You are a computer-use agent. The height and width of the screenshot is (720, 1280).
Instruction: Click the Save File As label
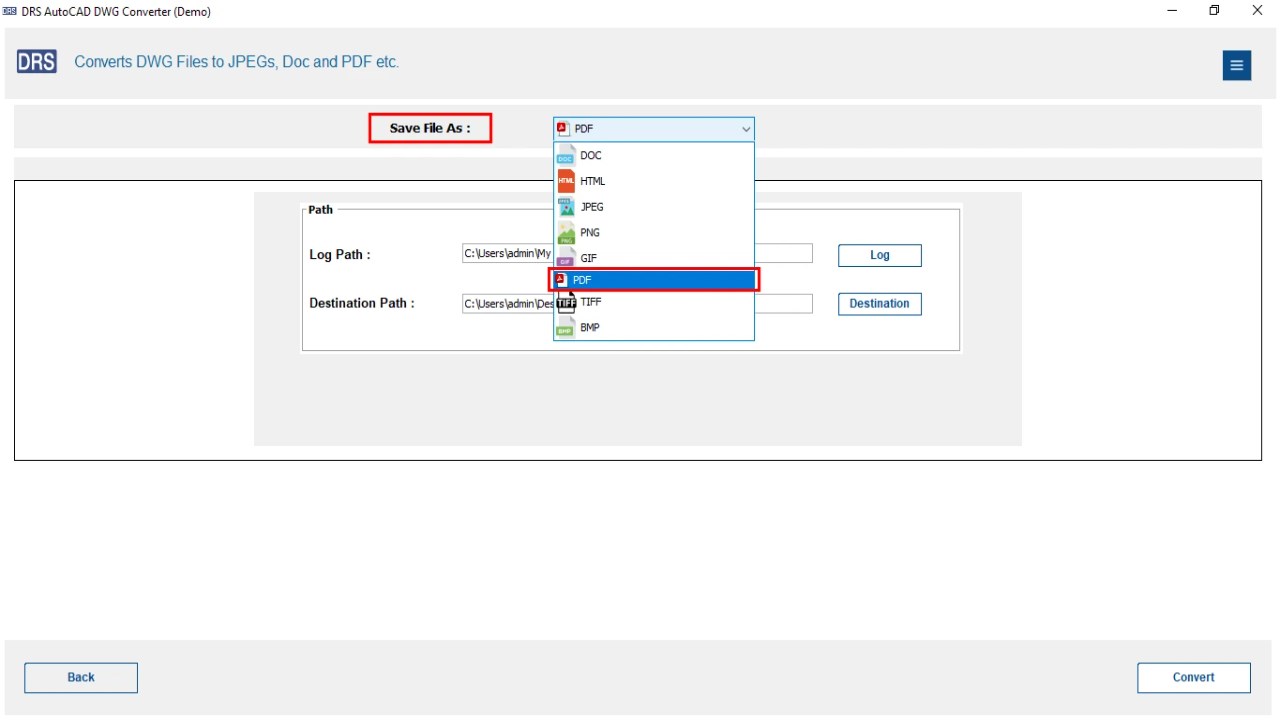point(430,128)
